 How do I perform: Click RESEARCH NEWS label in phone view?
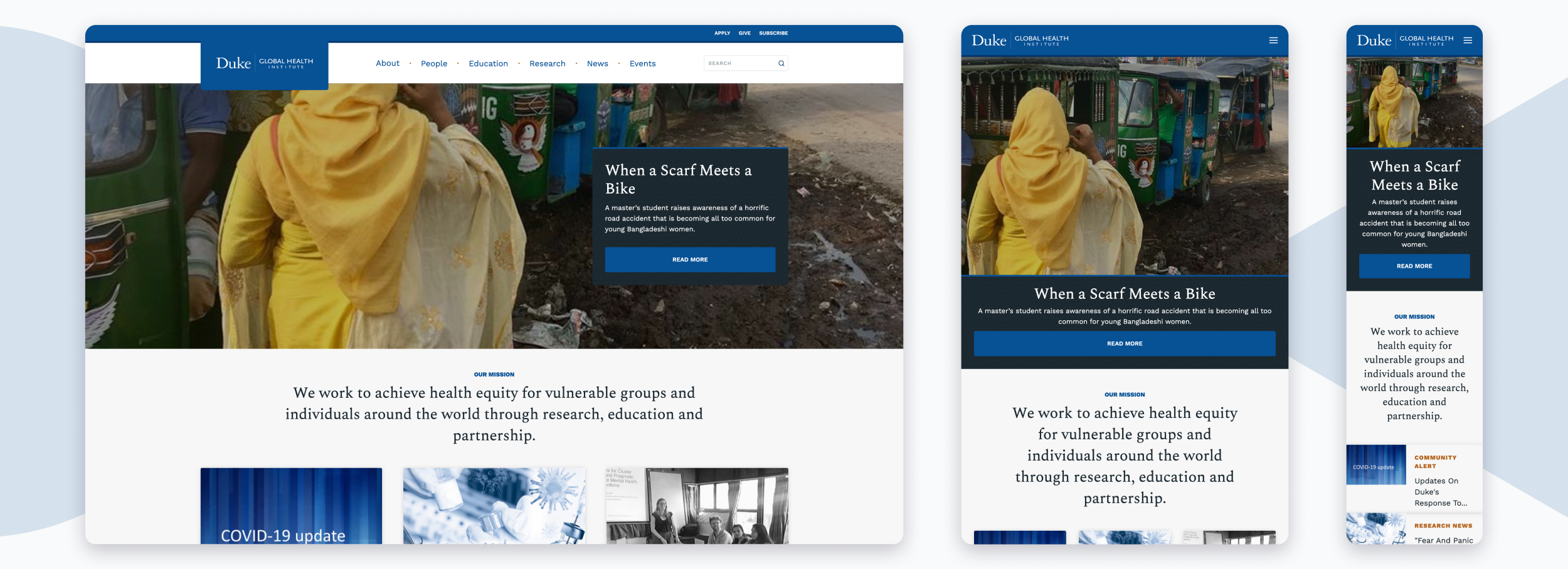pos(1443,526)
